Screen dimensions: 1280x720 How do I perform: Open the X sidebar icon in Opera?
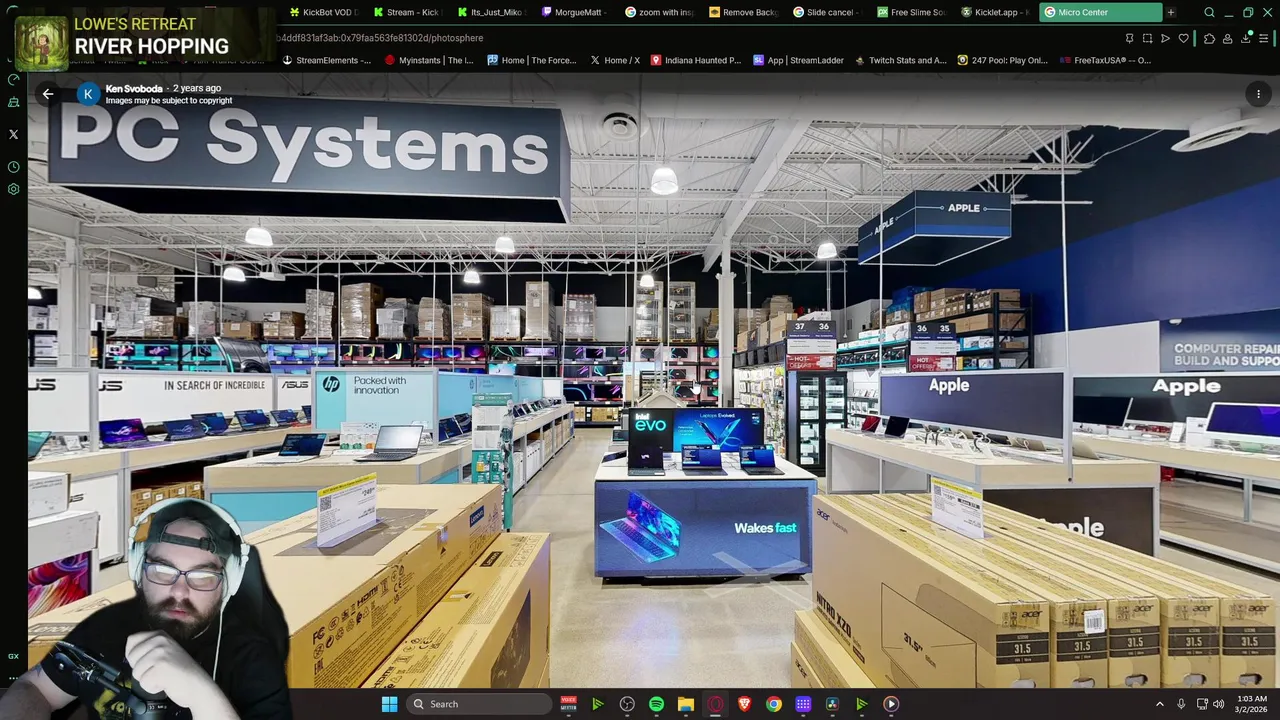(13, 133)
